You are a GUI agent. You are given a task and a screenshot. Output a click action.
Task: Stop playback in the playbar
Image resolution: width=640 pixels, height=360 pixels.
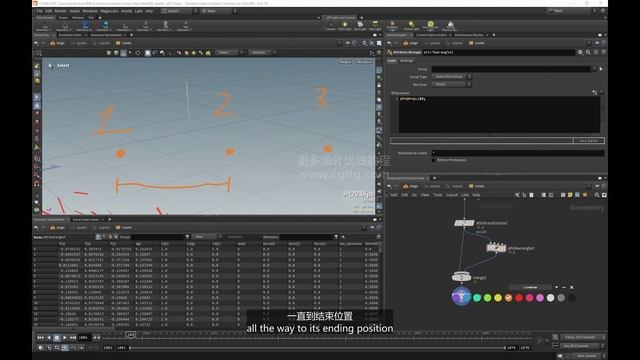coord(57,338)
